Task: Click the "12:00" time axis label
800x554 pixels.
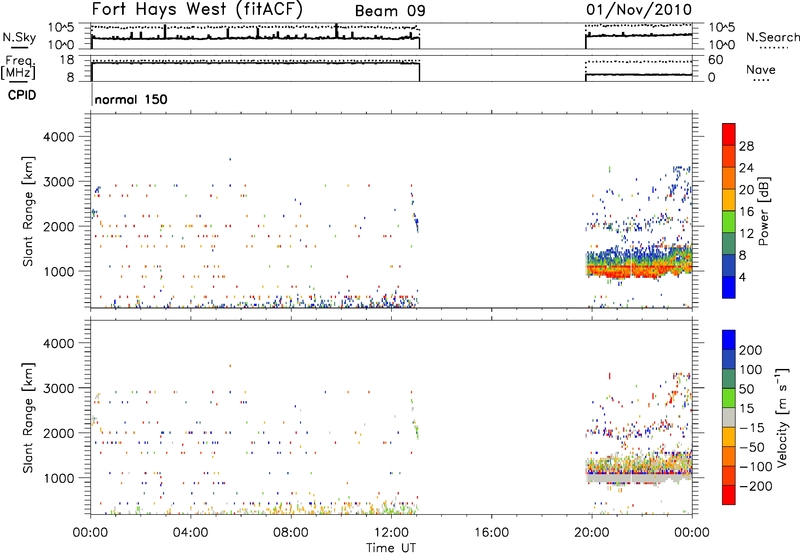Action: click(x=391, y=533)
